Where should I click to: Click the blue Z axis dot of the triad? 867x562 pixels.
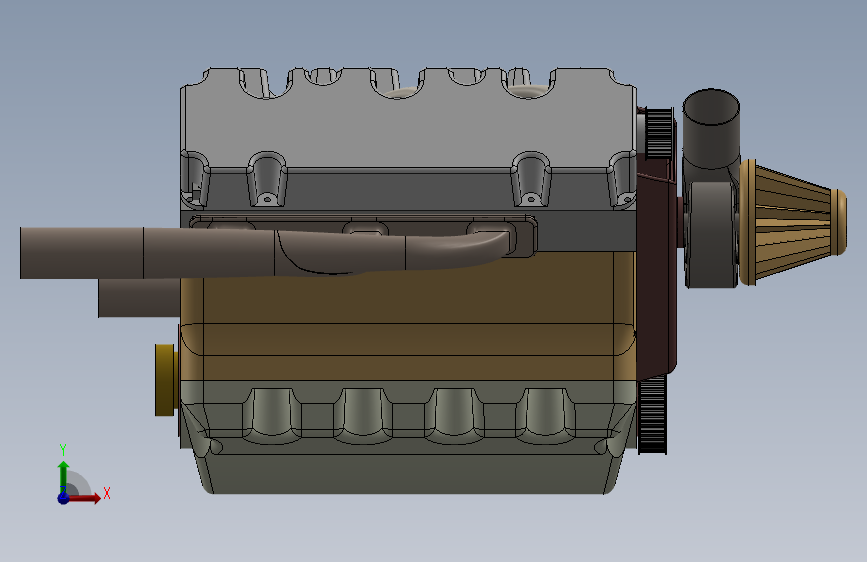pos(63,498)
